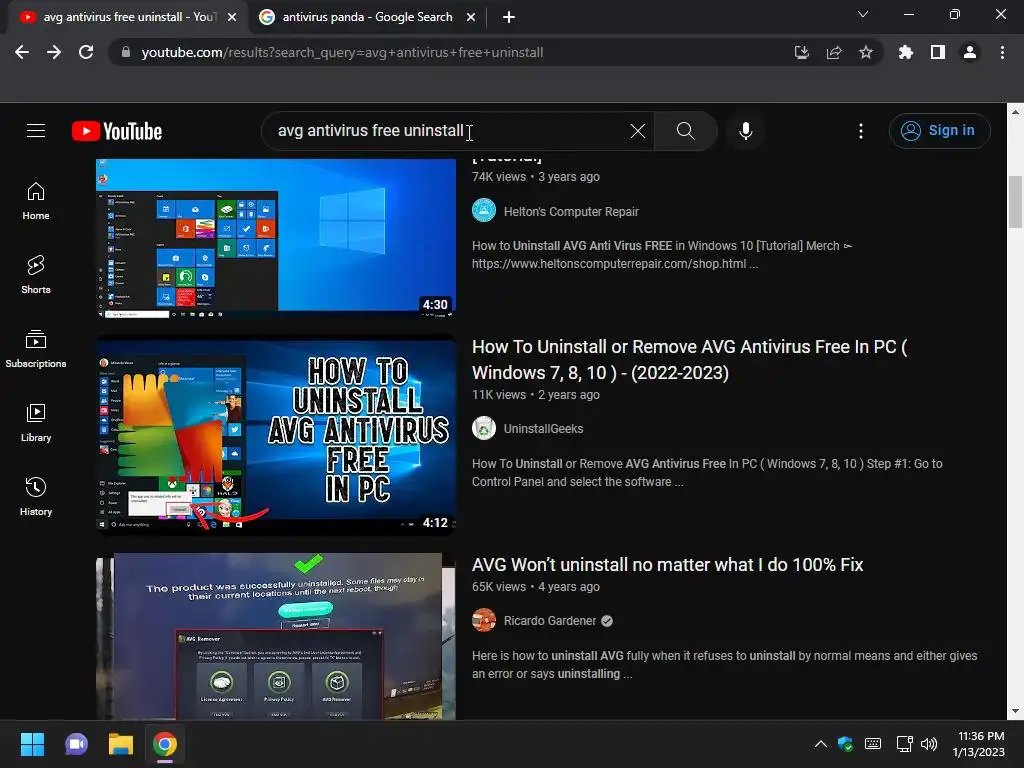Screen dimensions: 1024x768
Task: Open the How To Uninstall AVG Antivirus thumbnail
Action: 276,436
